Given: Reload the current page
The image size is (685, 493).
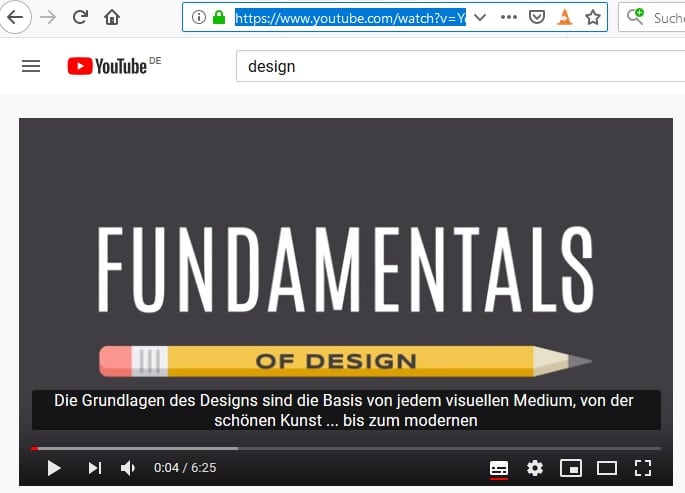Looking at the screenshot, I should pos(80,17).
